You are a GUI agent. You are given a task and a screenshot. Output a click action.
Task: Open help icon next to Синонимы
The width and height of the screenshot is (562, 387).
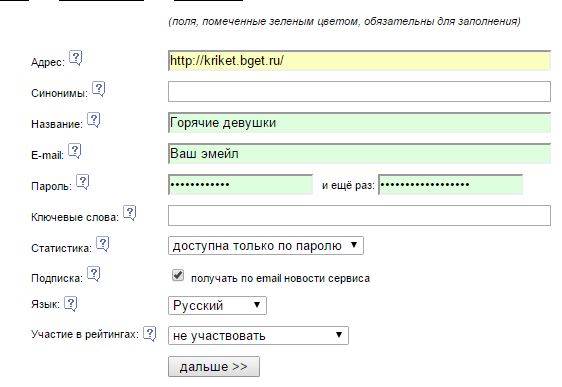tap(99, 89)
